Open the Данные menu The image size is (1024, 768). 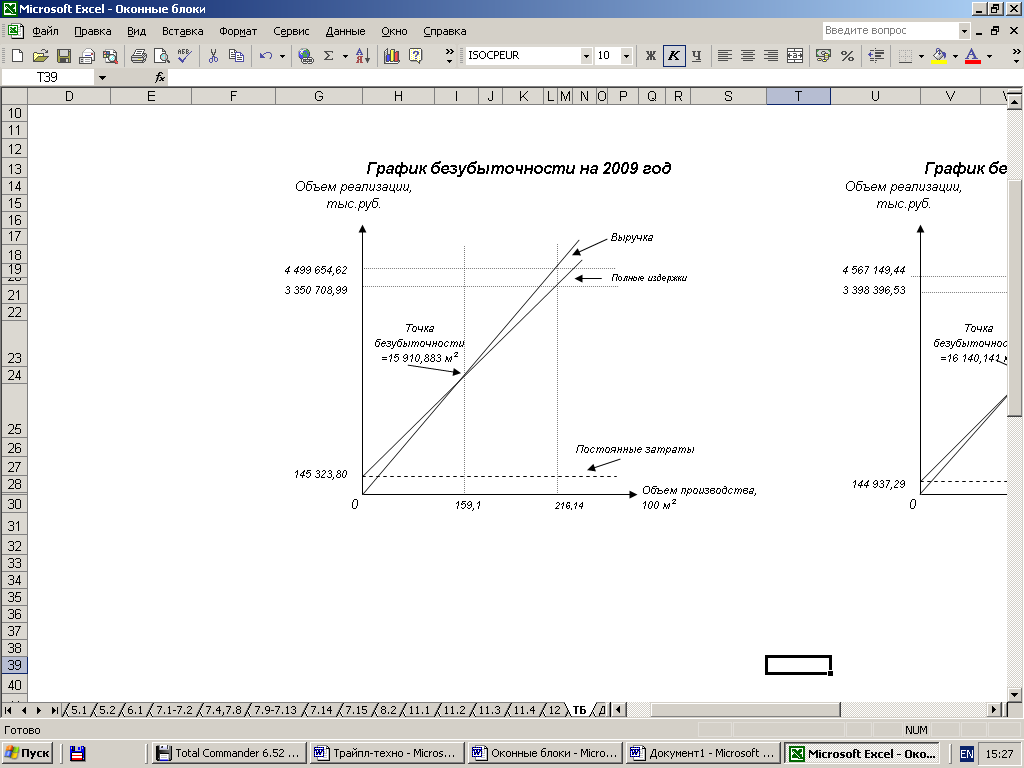pos(345,31)
